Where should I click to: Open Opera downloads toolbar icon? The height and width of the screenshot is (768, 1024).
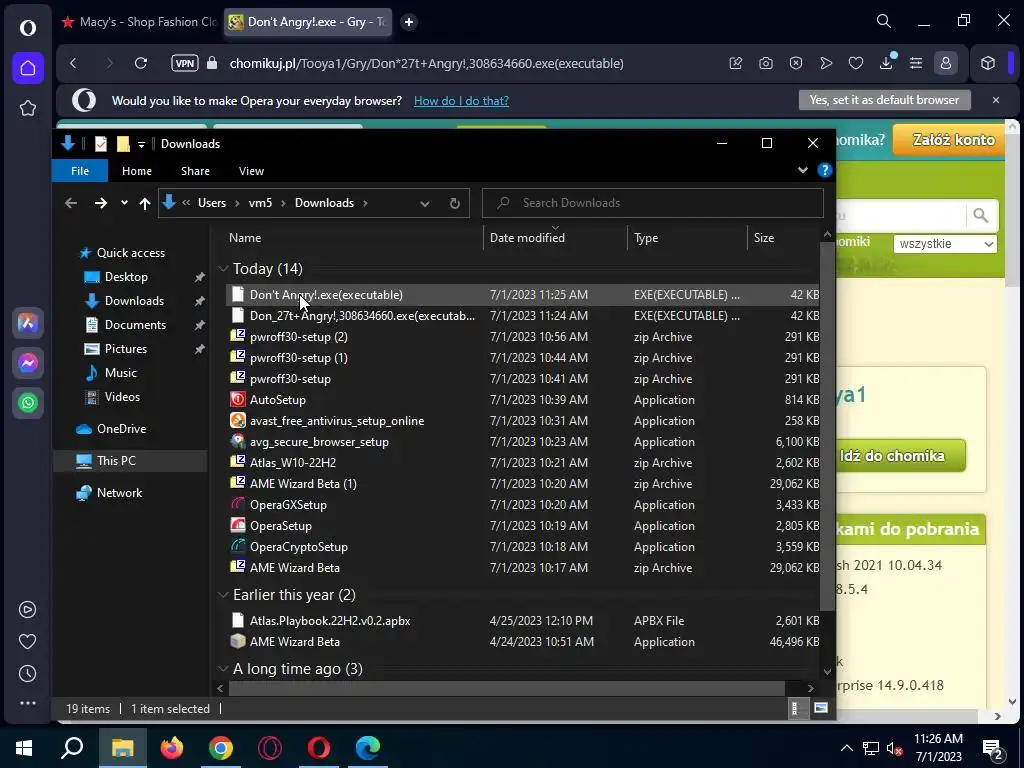point(886,63)
